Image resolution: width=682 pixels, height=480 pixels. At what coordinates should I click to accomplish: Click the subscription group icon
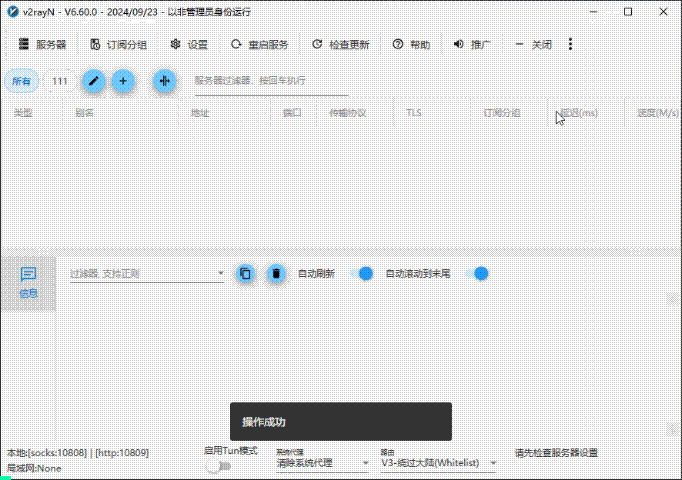coord(95,44)
